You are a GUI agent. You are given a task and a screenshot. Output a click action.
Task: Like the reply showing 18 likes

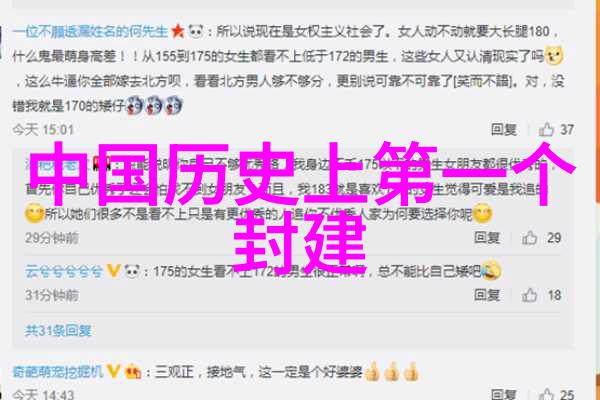tap(530, 295)
